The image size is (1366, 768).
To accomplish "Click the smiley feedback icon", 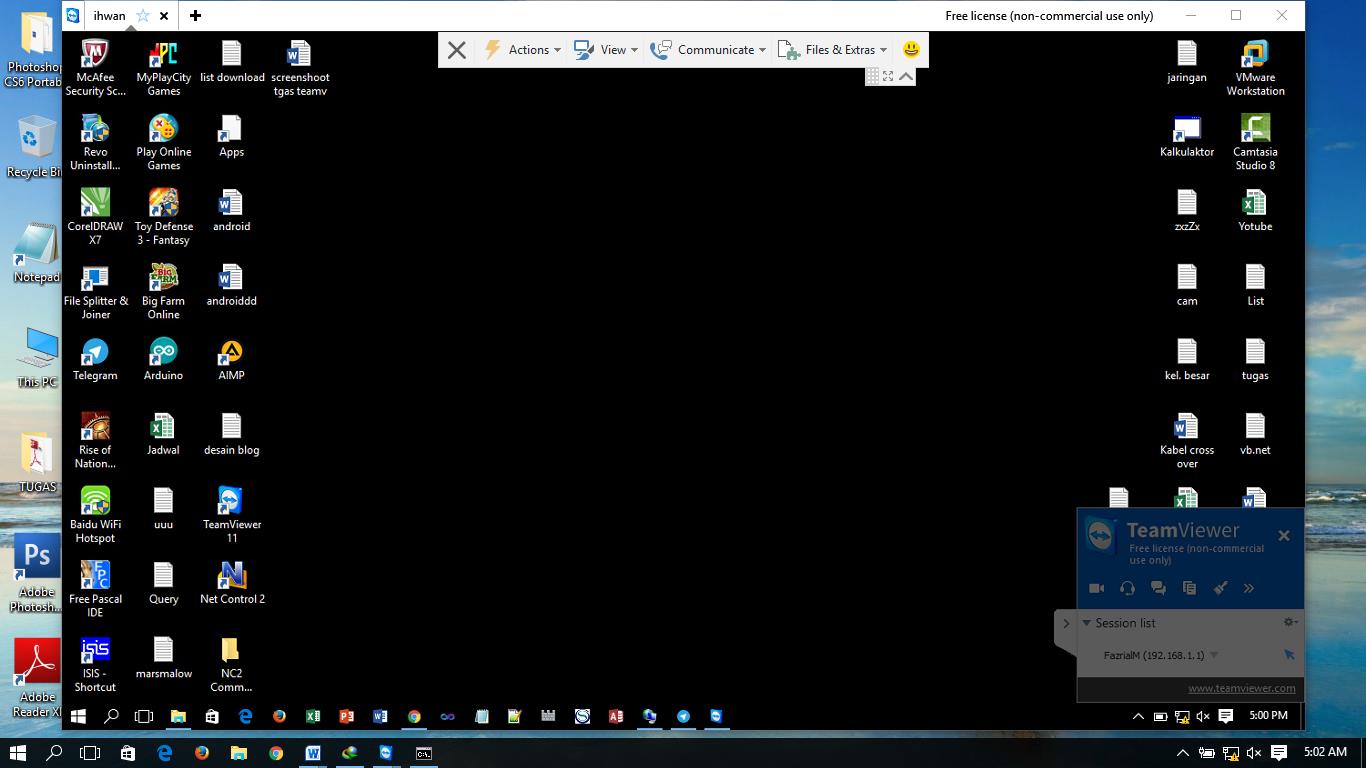I will pos(911,49).
